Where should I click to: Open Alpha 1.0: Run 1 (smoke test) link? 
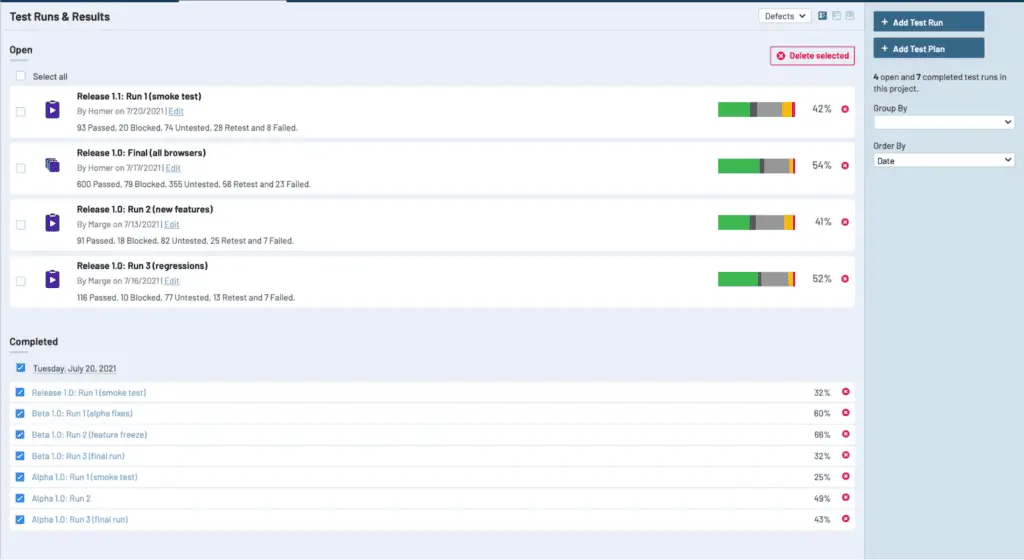click(85, 477)
